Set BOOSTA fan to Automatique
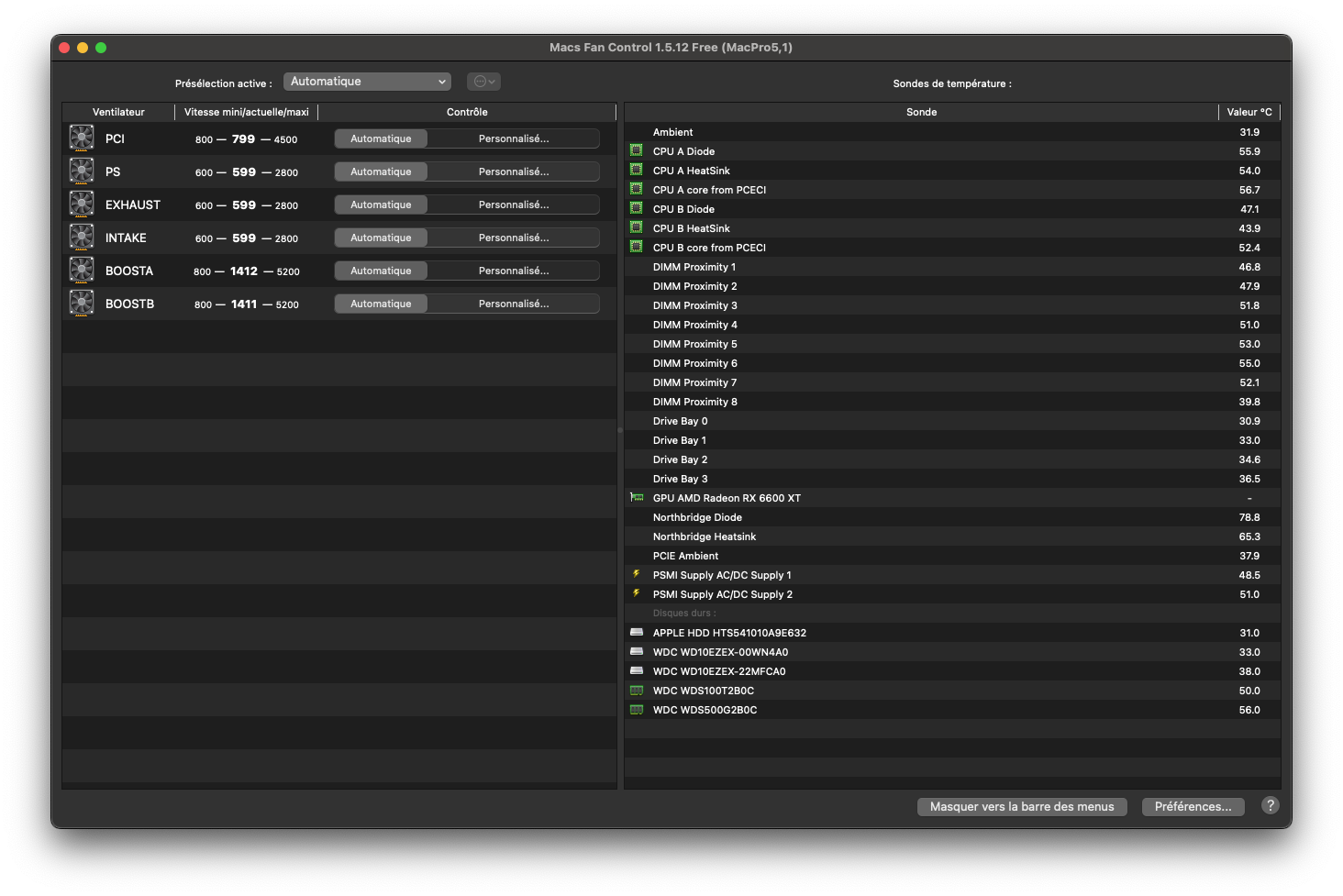The height and width of the screenshot is (896, 1343). 381,271
